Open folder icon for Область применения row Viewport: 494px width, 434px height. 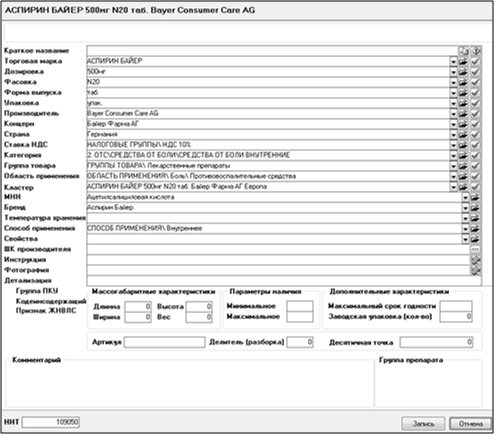(463, 176)
